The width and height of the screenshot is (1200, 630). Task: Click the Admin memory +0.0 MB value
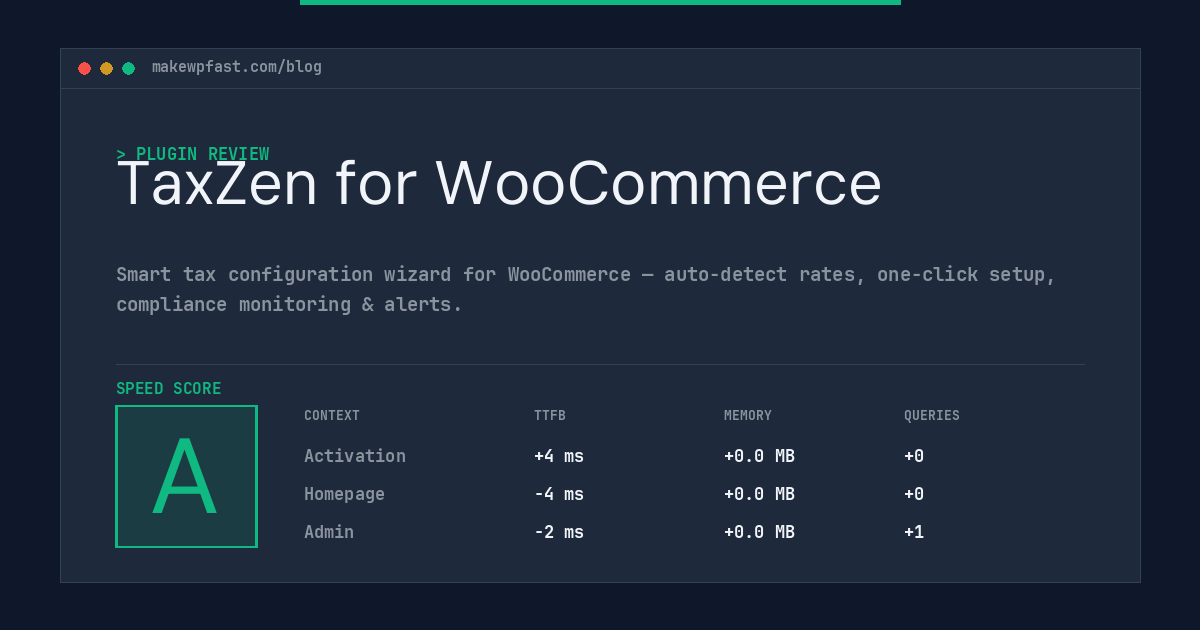click(759, 532)
